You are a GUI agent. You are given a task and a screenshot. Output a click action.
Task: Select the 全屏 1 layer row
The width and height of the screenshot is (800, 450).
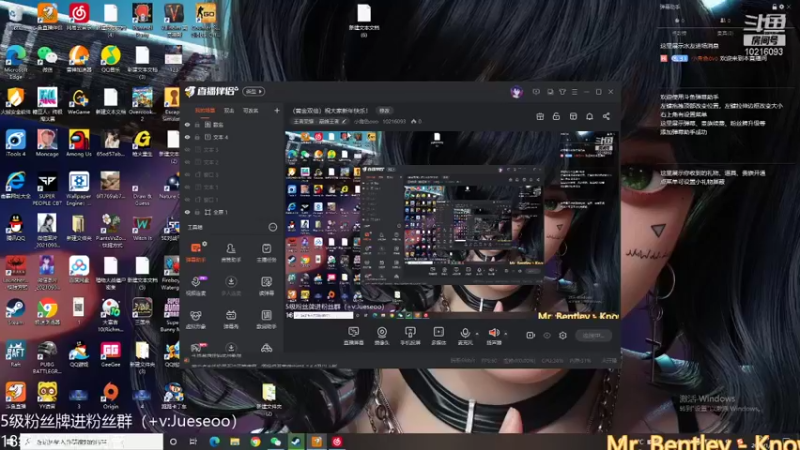[x=232, y=212]
